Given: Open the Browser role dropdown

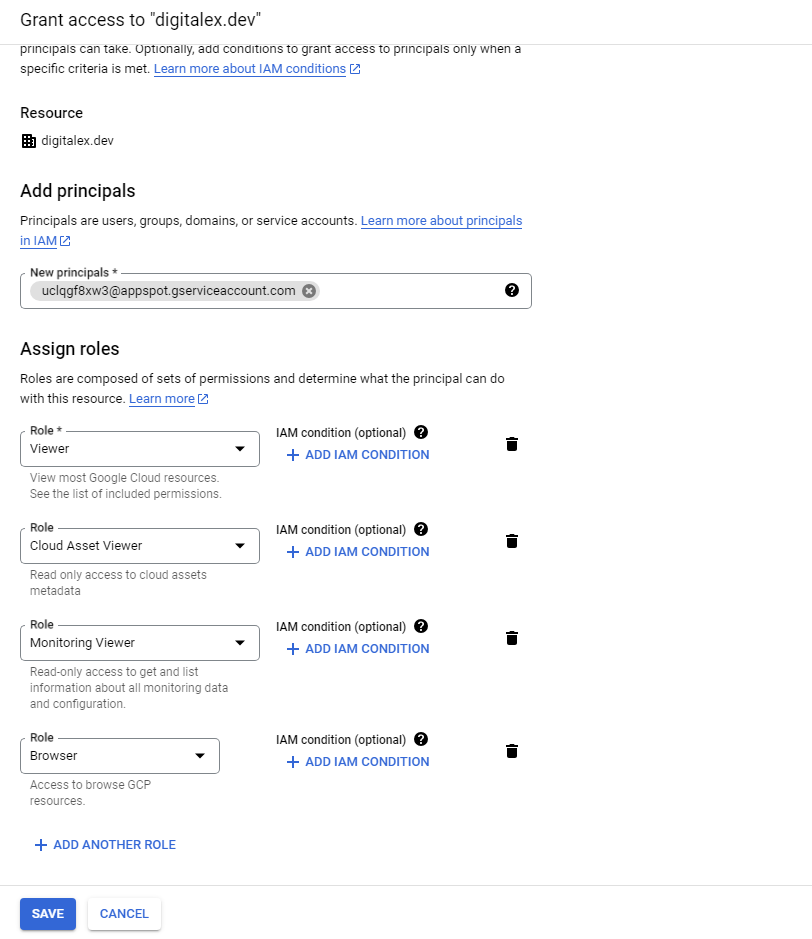Looking at the screenshot, I should (200, 756).
